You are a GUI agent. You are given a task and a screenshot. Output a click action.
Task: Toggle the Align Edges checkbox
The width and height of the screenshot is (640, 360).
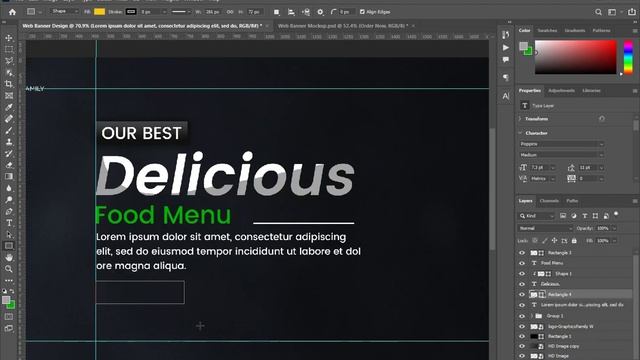pyautogui.click(x=362, y=12)
